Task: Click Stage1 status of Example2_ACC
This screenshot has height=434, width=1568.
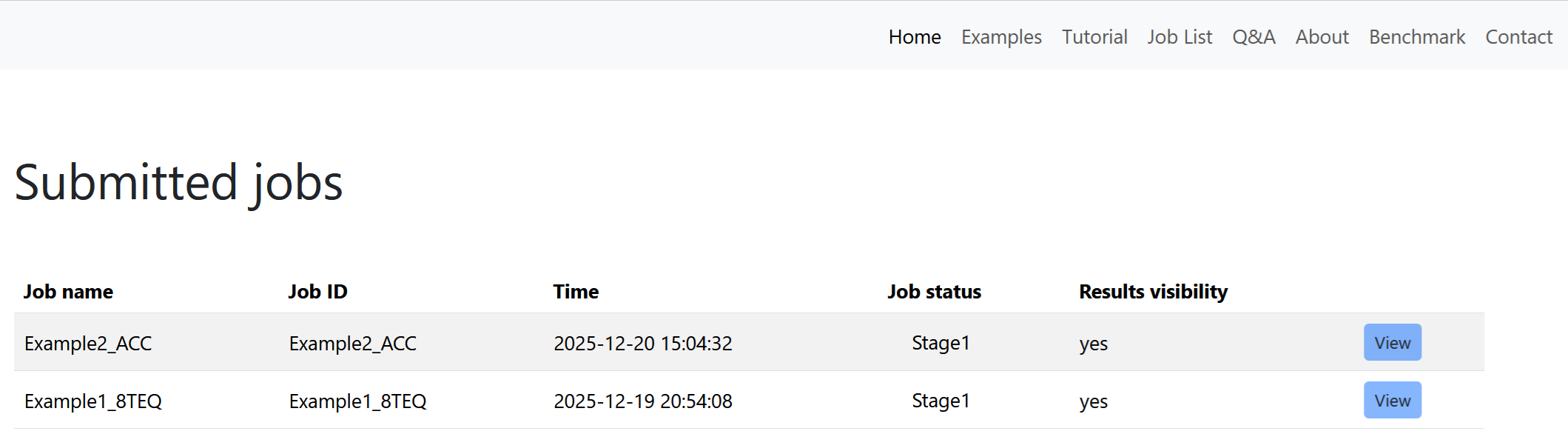Action: click(941, 343)
